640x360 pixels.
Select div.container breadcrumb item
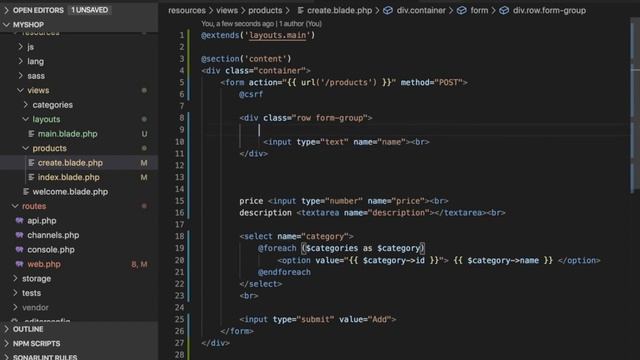tap(421, 11)
